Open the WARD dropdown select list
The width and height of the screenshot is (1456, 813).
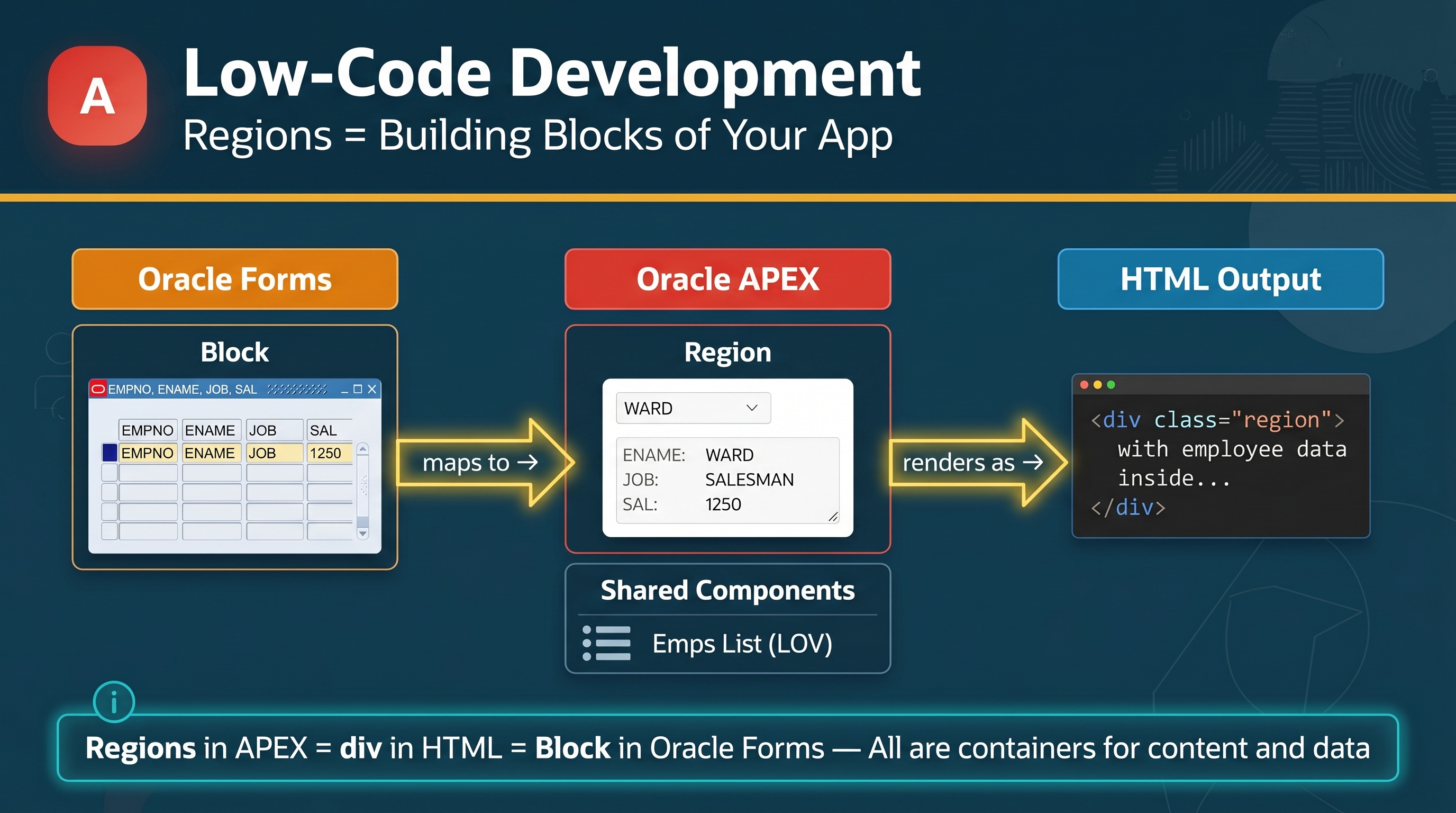coord(694,408)
